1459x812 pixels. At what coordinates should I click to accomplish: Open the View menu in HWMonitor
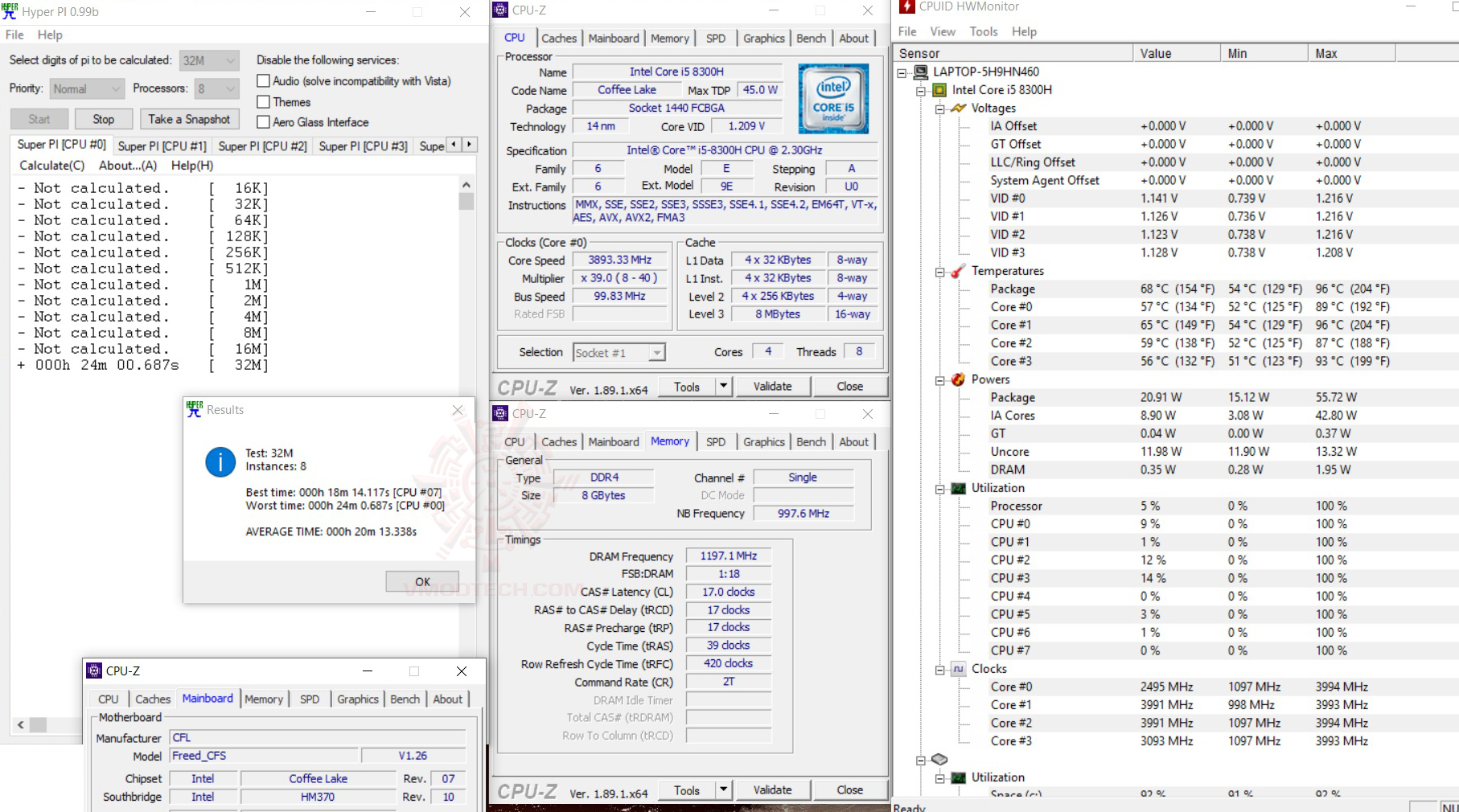coord(943,31)
